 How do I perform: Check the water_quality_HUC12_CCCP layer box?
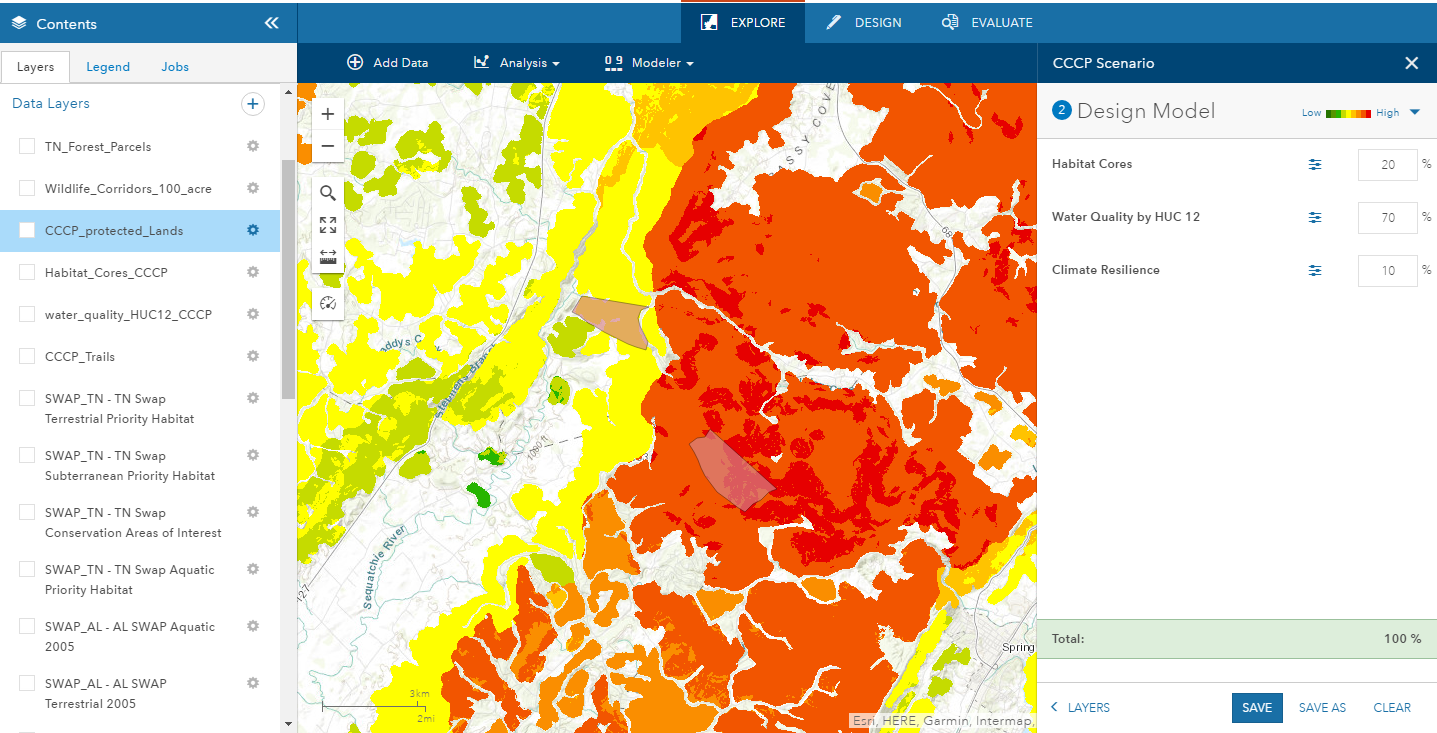pyautogui.click(x=27, y=315)
